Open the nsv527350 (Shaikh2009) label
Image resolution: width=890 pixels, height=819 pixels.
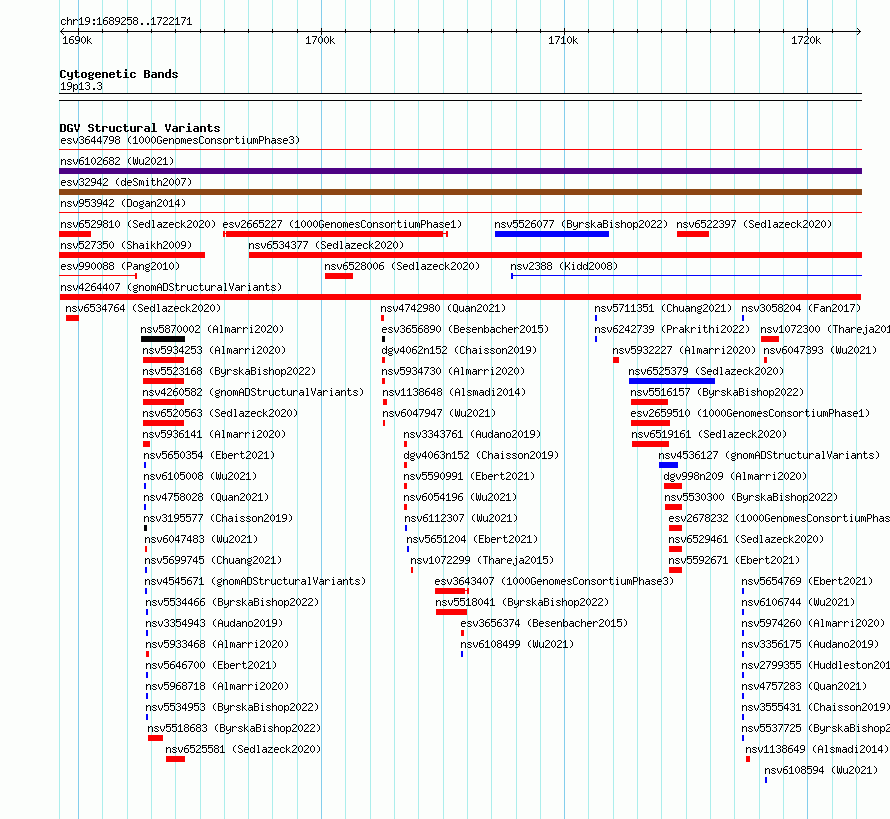point(126,245)
